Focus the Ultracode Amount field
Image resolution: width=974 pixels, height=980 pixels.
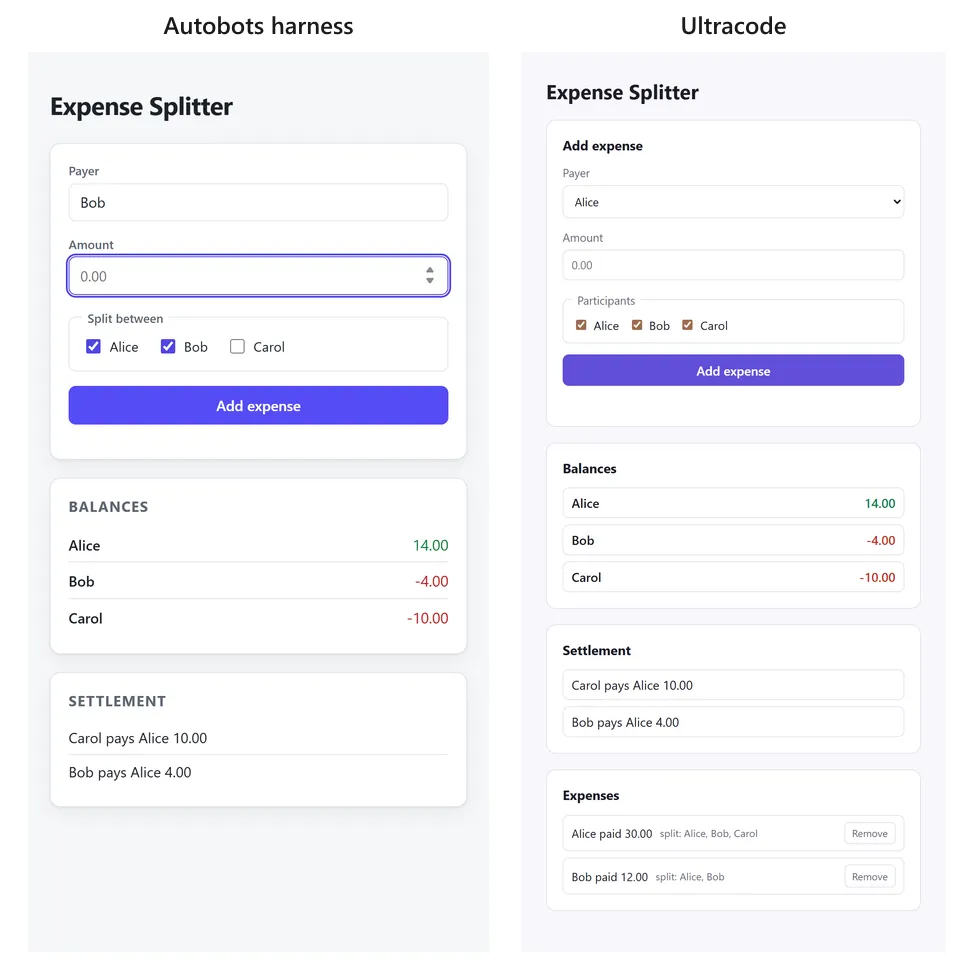point(733,265)
